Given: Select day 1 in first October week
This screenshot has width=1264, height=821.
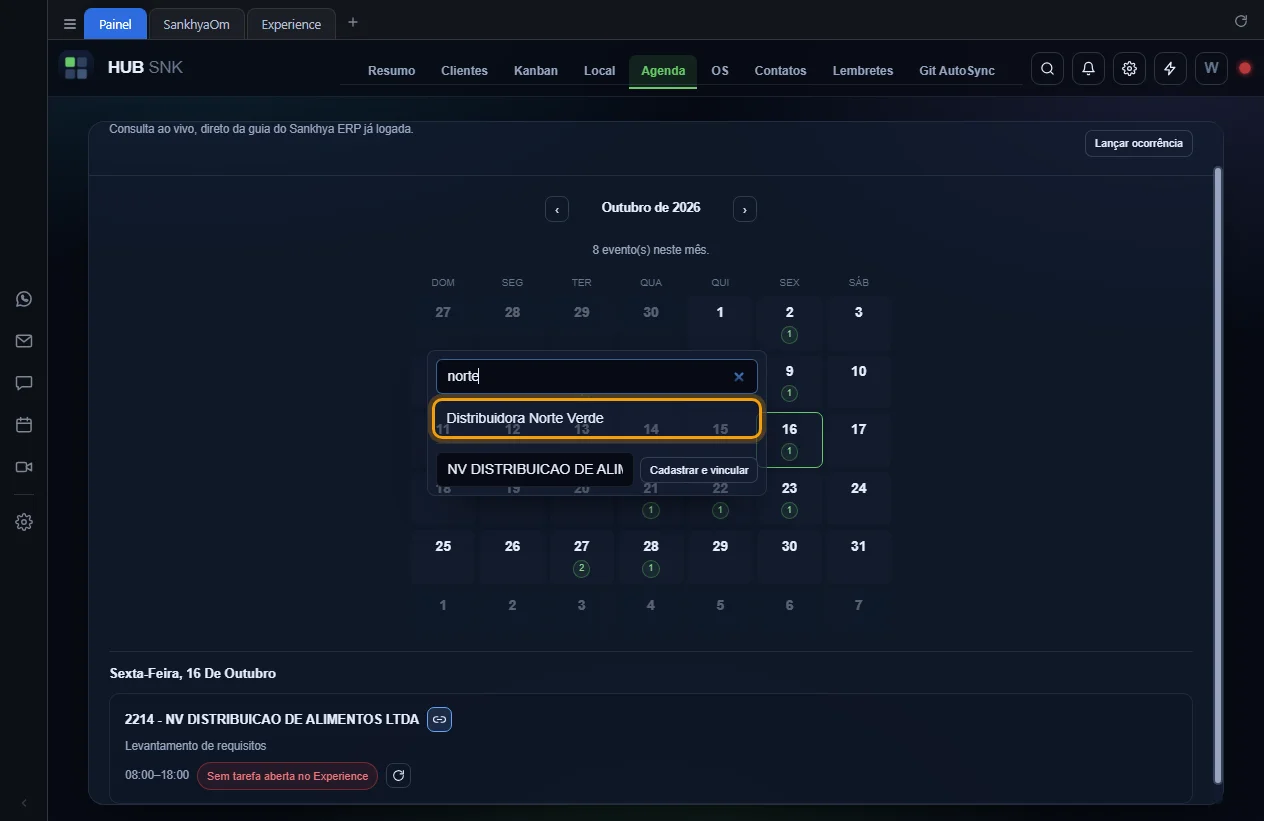Looking at the screenshot, I should pos(720,322).
